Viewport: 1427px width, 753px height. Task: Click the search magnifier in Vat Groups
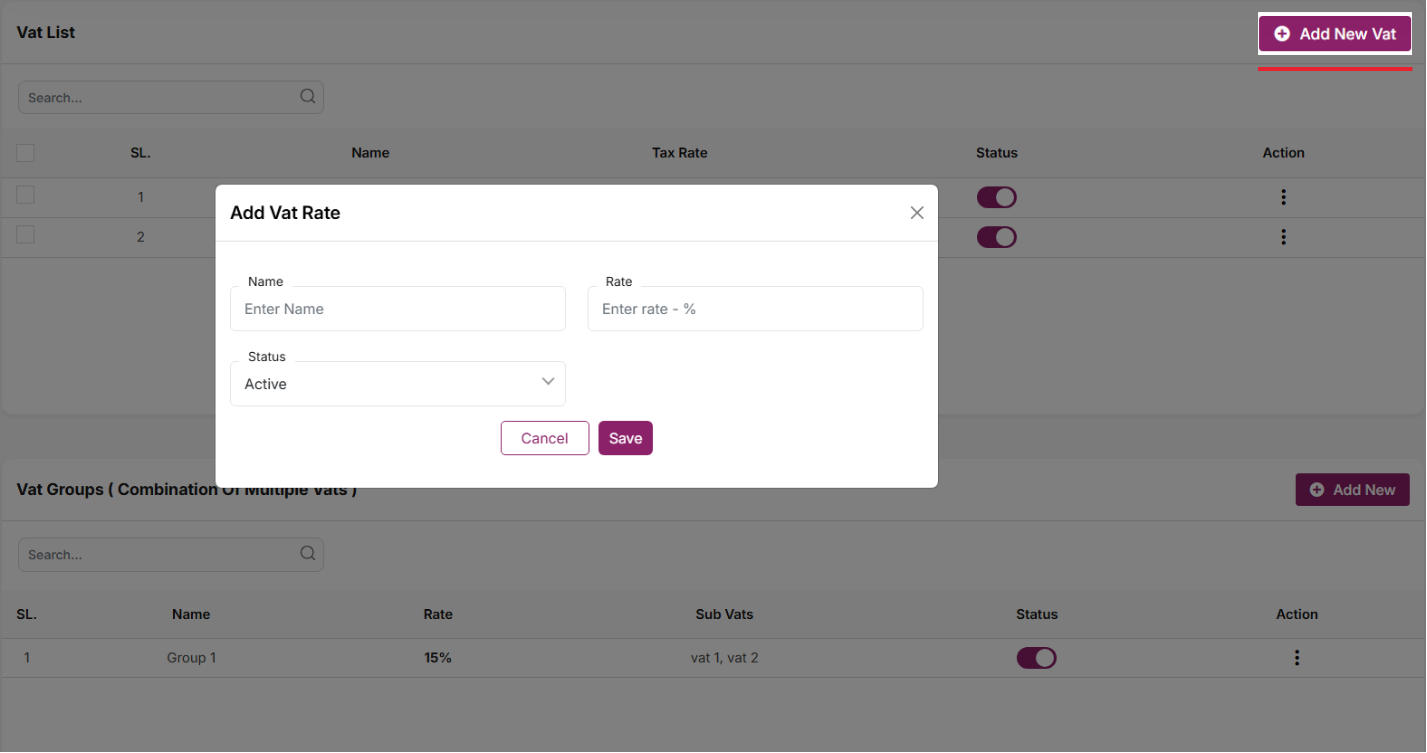pos(307,554)
